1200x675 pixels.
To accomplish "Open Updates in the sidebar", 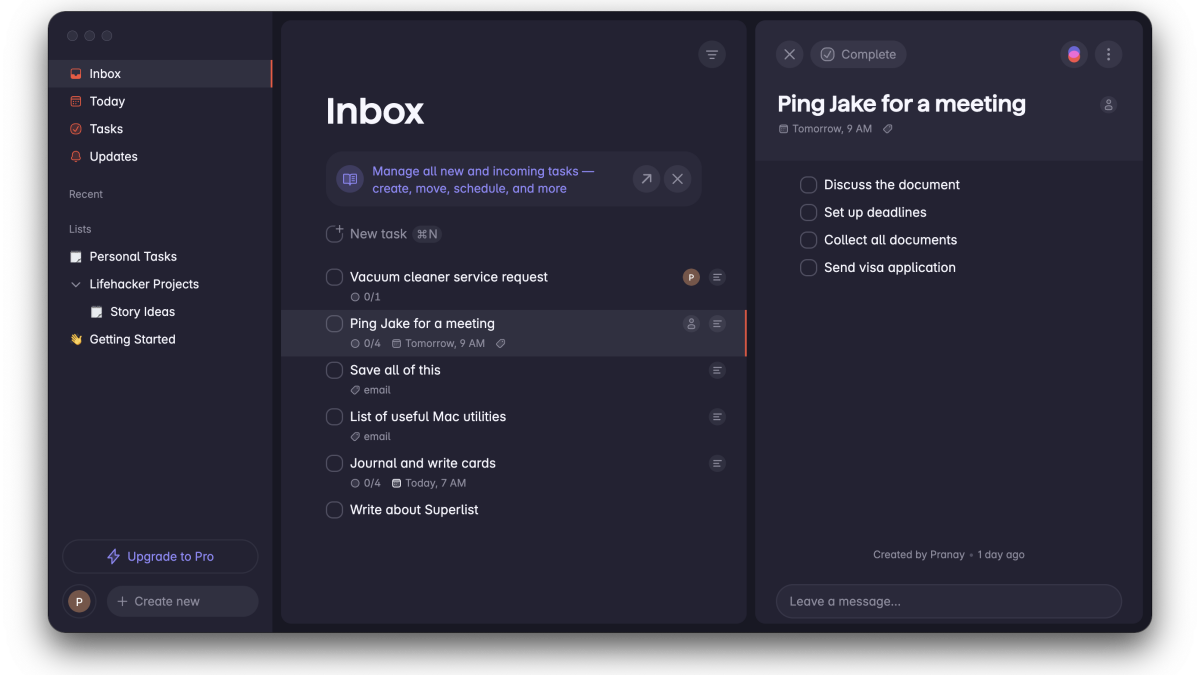I will 112,156.
